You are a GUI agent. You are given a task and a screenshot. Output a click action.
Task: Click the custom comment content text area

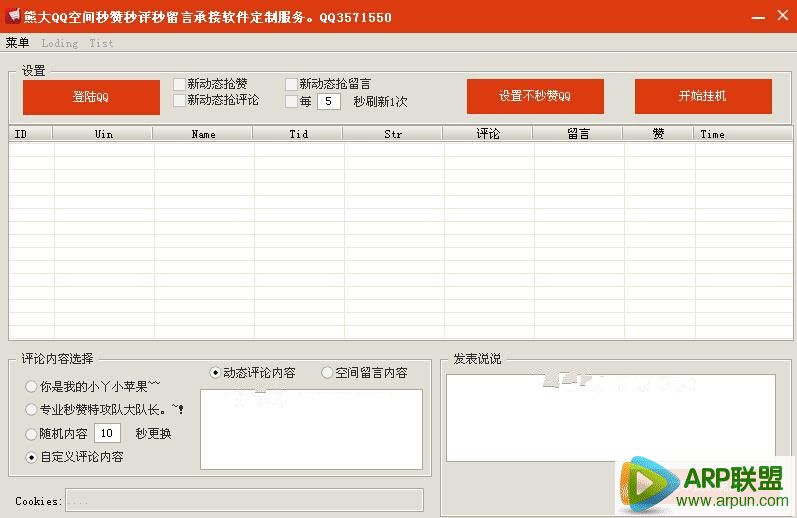[311, 429]
